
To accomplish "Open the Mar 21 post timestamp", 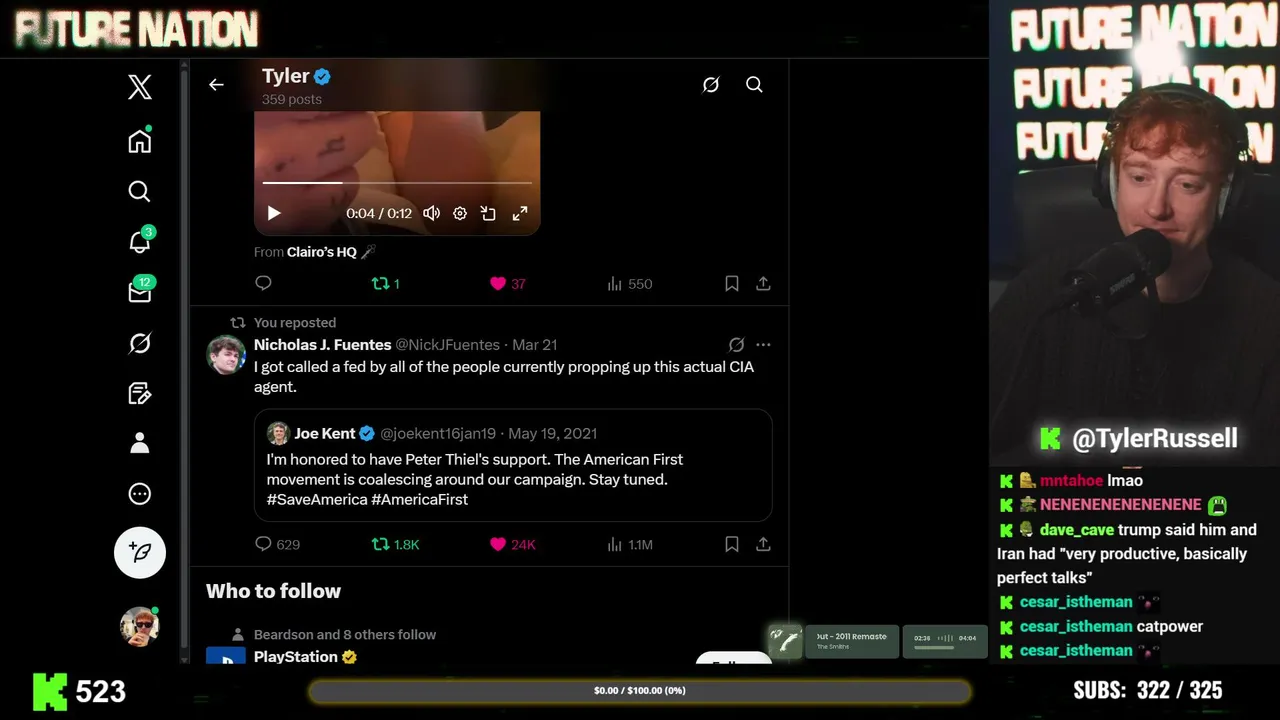I will pyautogui.click(x=535, y=344).
